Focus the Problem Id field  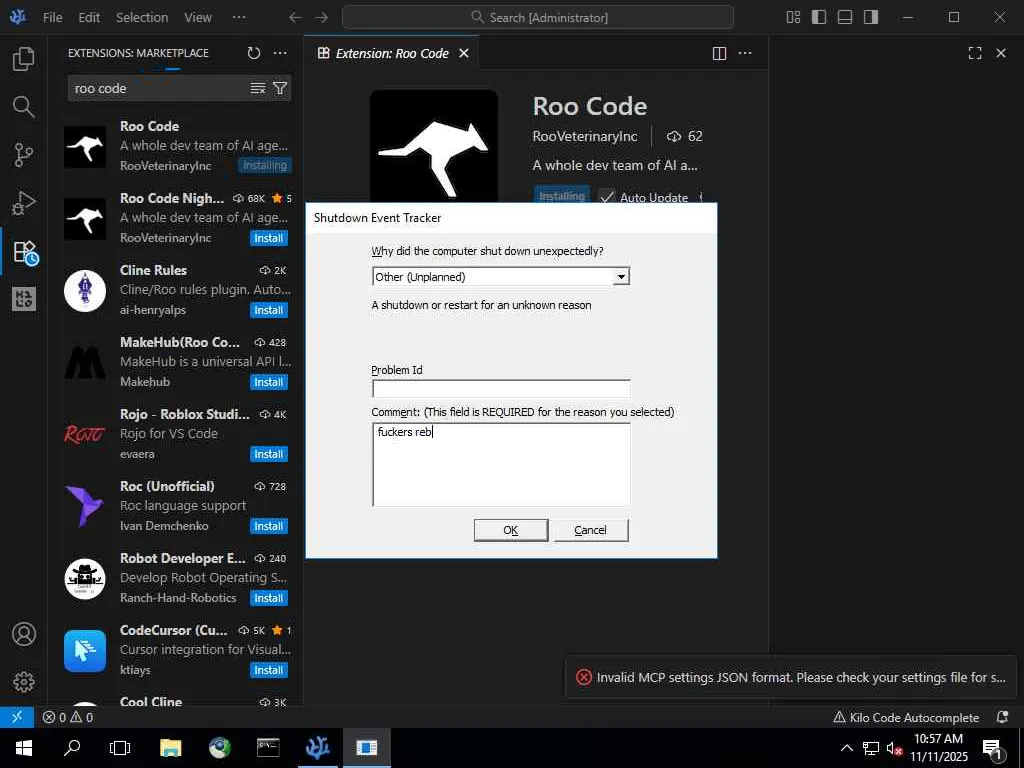tap(501, 389)
